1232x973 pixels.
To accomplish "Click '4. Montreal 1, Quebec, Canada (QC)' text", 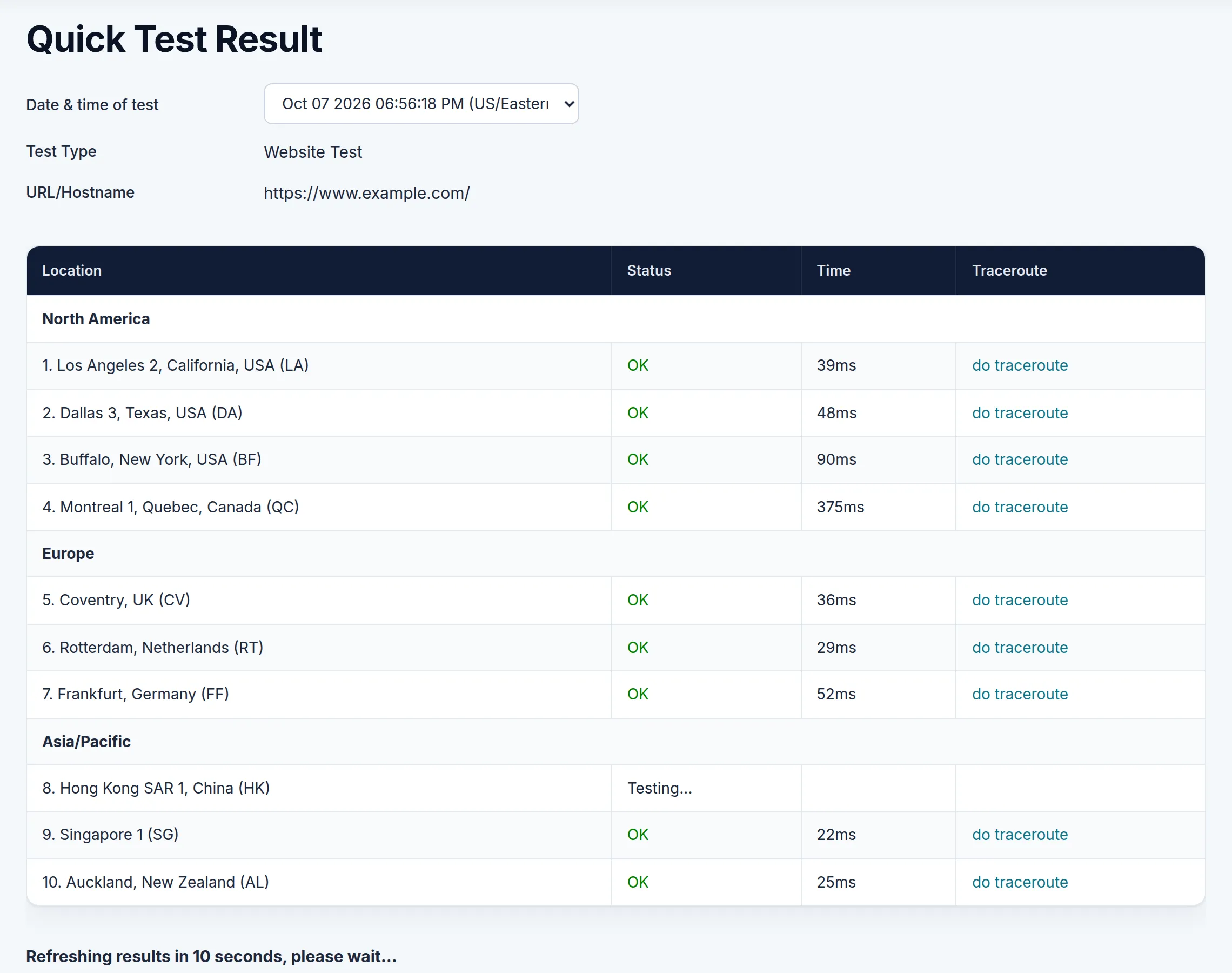I will pos(171,507).
